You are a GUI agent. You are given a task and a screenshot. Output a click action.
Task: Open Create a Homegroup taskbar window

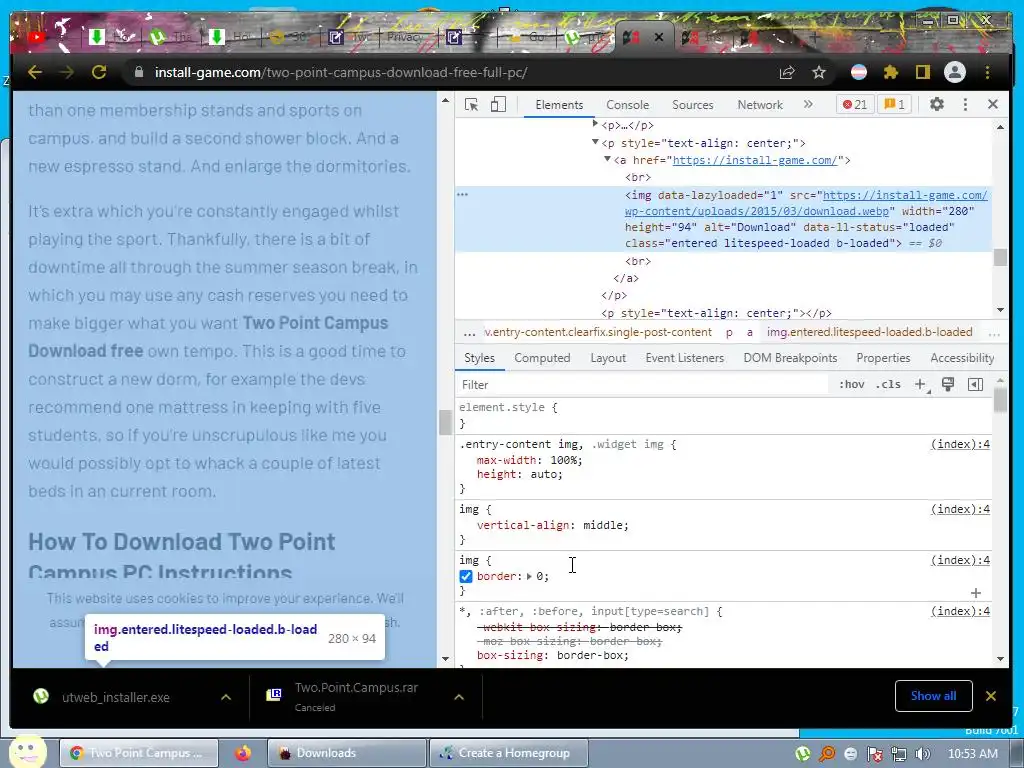(x=509, y=753)
